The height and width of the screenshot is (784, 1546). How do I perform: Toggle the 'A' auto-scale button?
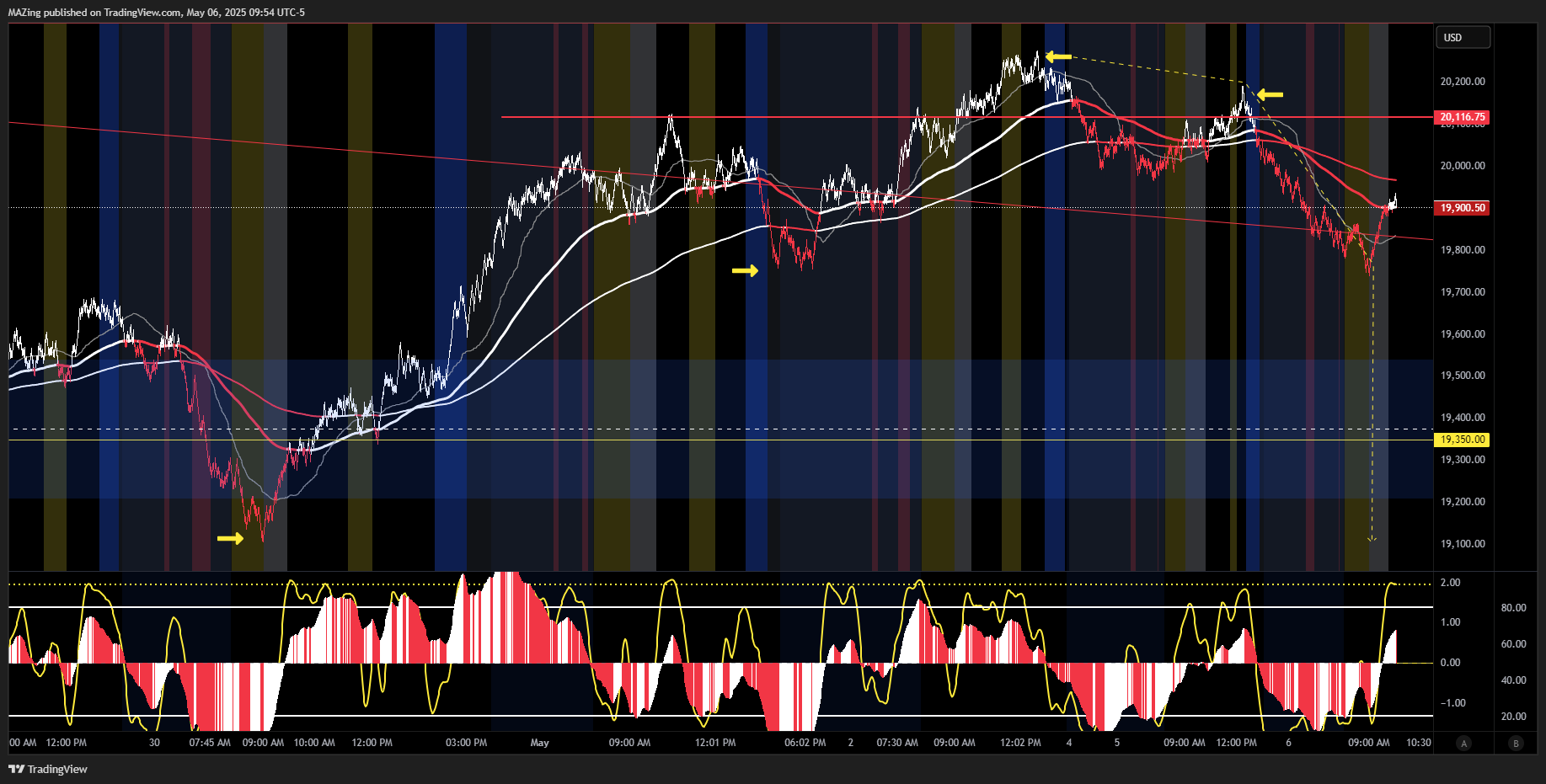point(1464,743)
